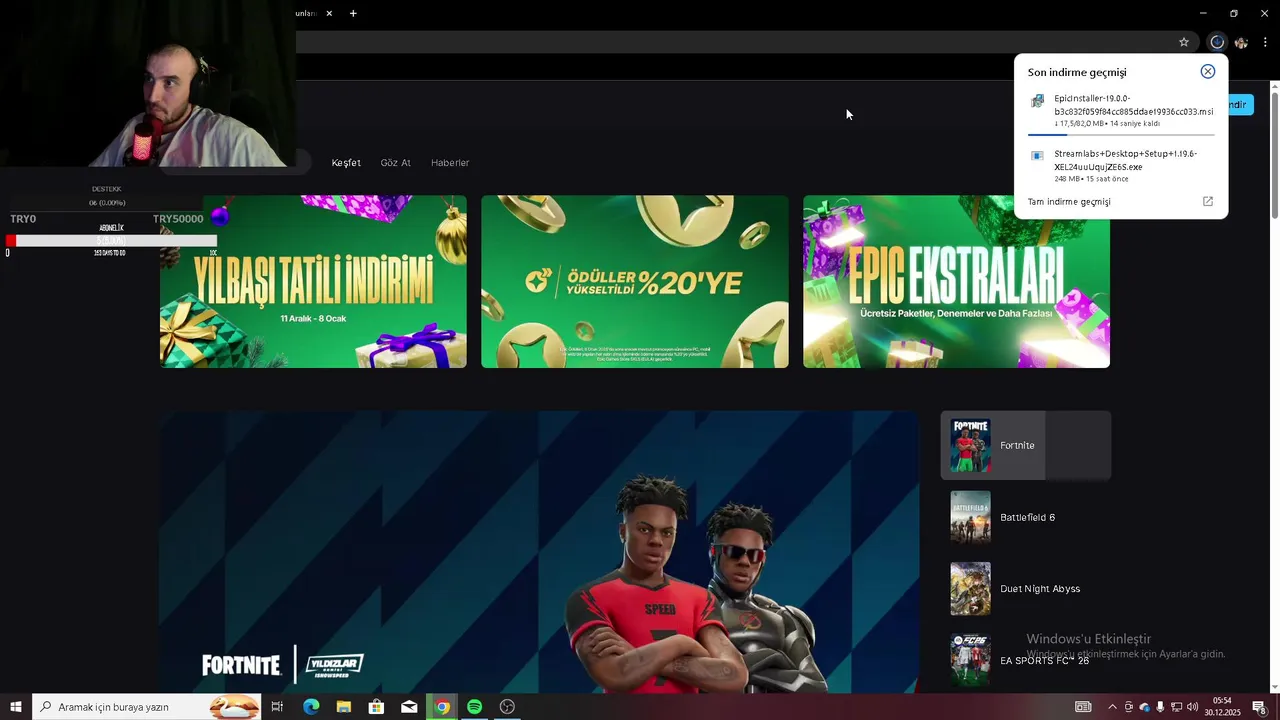1280x720 pixels.
Task: Select Fortnite in the featured list
Action: pos(1026,445)
